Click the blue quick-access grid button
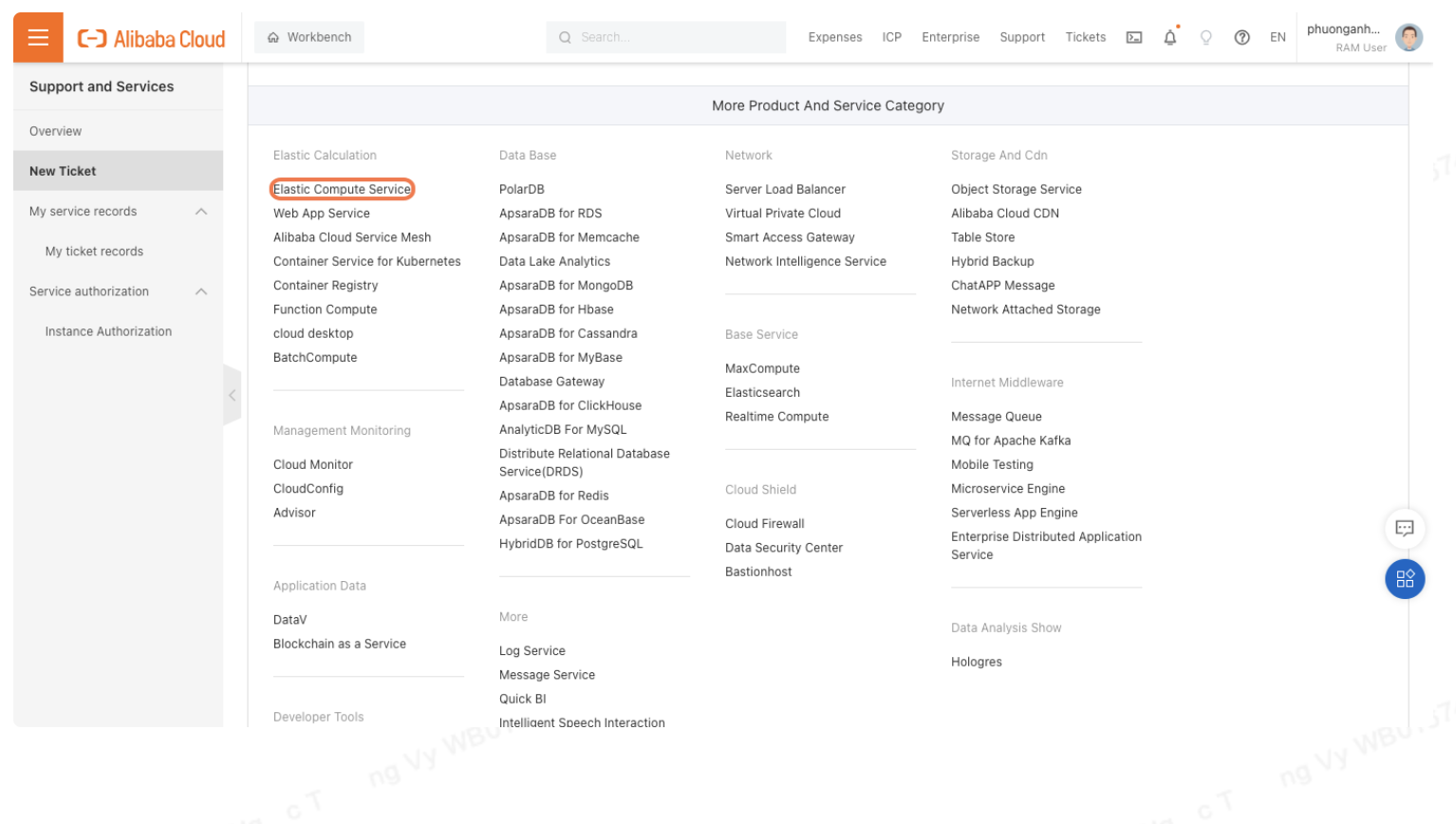Image resolution: width=1456 pixels, height=824 pixels. pos(1404,579)
